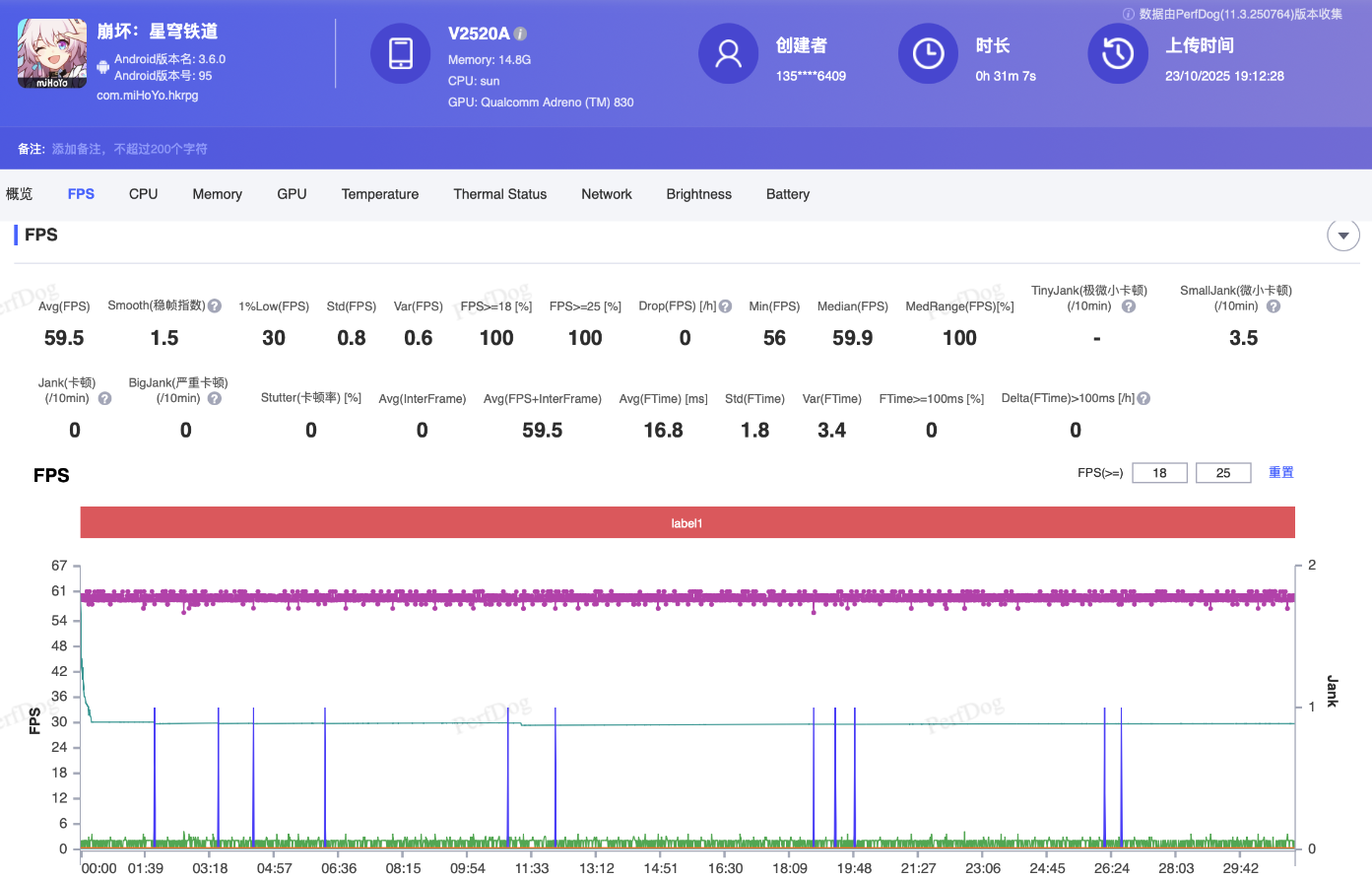The image size is (1372, 879).
Task: Click the reset (重置) link
Action: click(x=1280, y=473)
